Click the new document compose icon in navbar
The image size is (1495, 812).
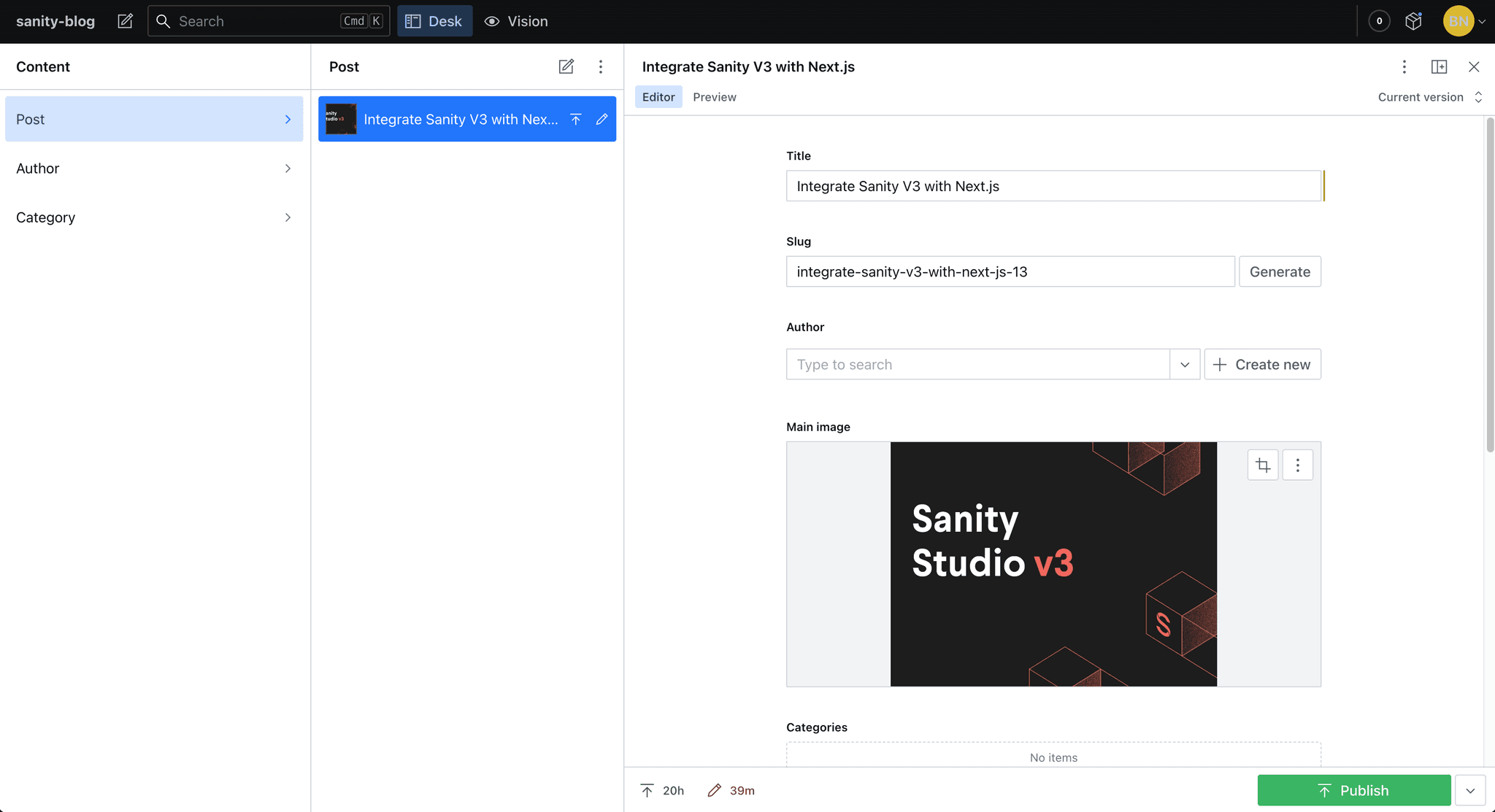(125, 21)
